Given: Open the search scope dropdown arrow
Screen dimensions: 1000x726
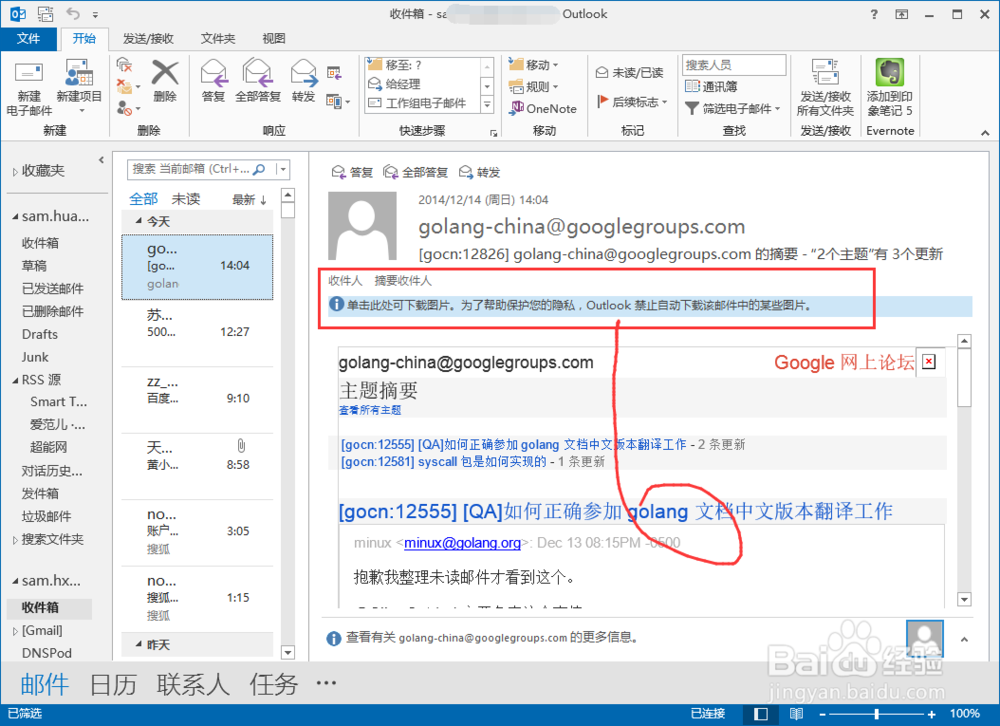Looking at the screenshot, I should [x=283, y=169].
